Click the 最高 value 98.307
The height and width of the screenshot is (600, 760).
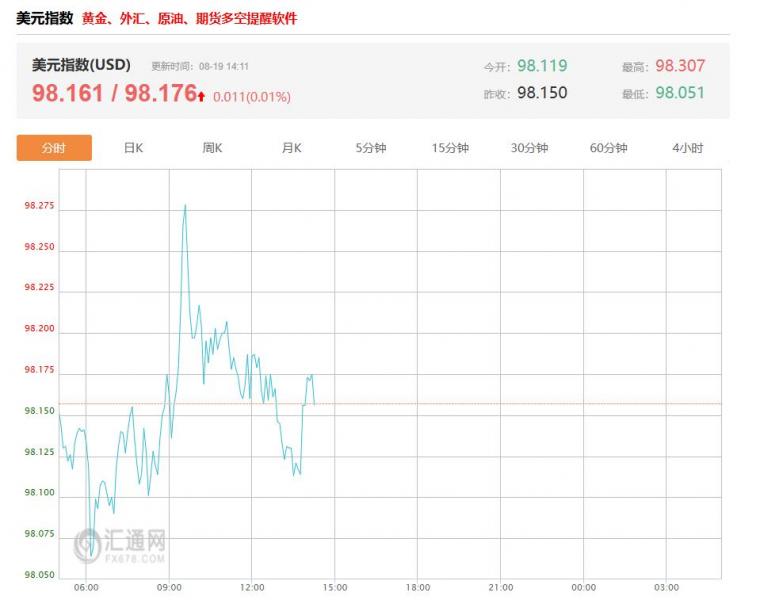pos(680,65)
